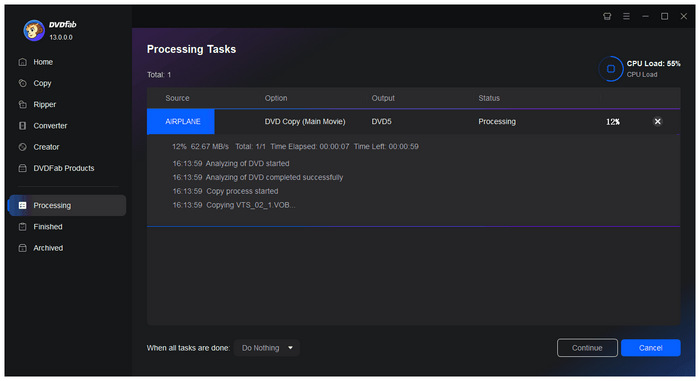Select the Converter module icon
Viewport: 700px width, 381px height.
(x=23, y=126)
